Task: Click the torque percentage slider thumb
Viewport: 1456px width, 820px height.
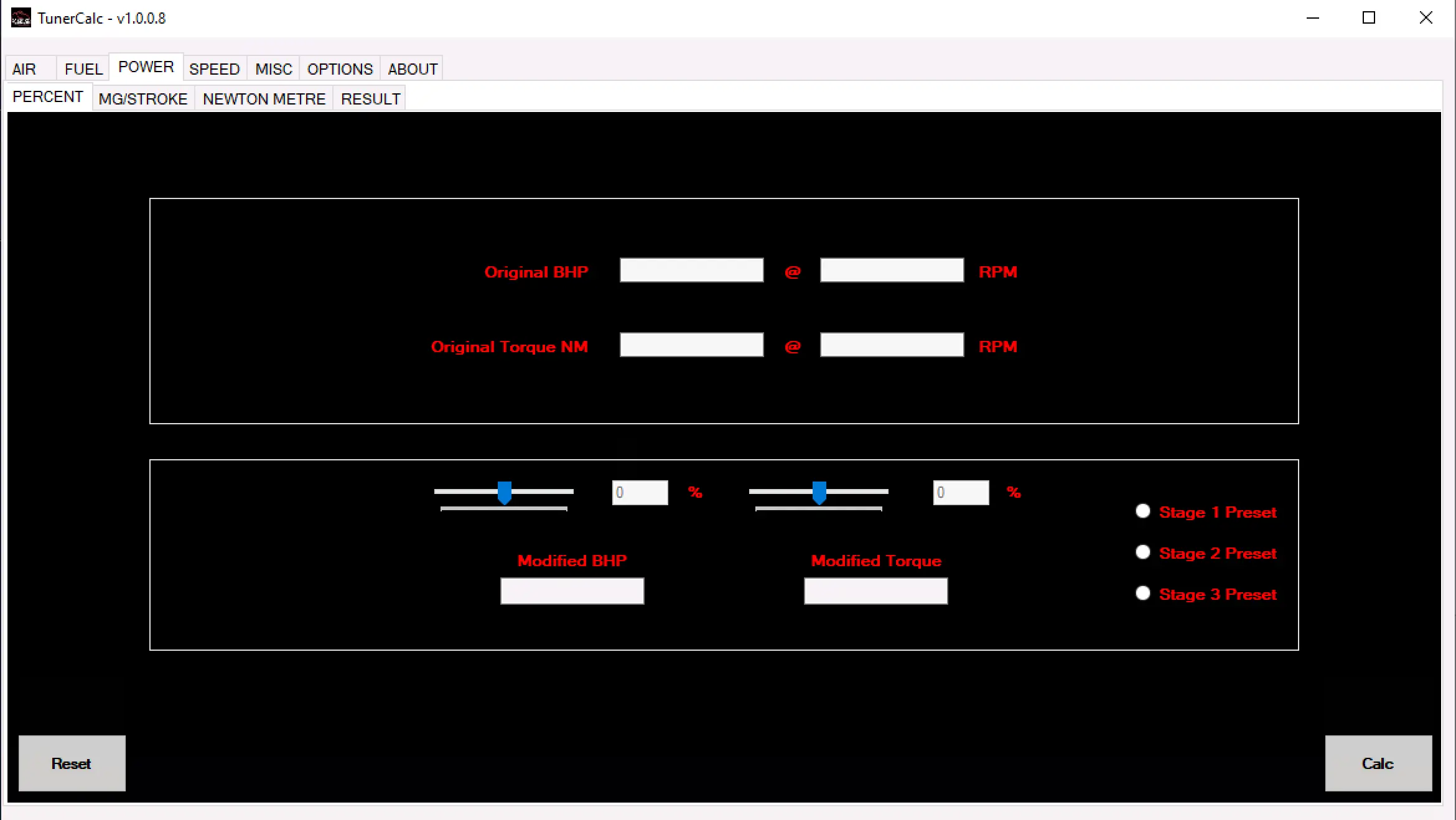Action: tap(819, 493)
